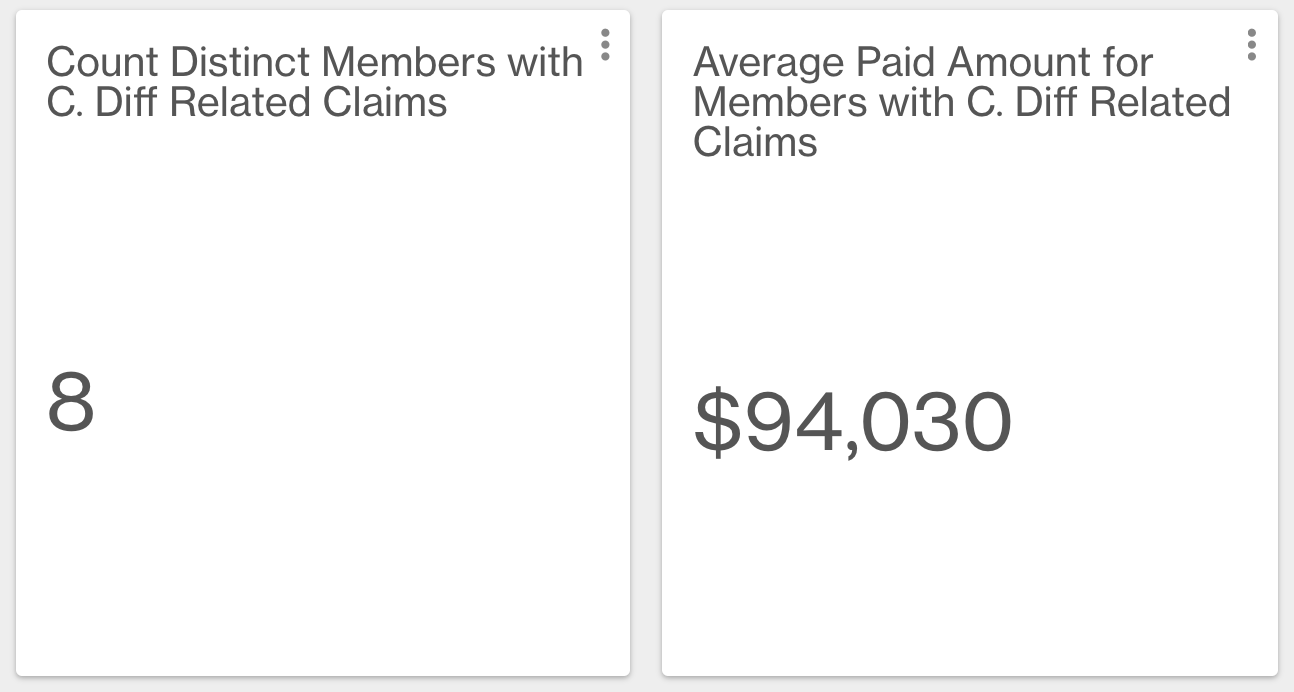Viewport: 1294px width, 692px height.
Task: Expand the kebab menu beside Count Distinct Members
Action: pyautogui.click(x=605, y=45)
